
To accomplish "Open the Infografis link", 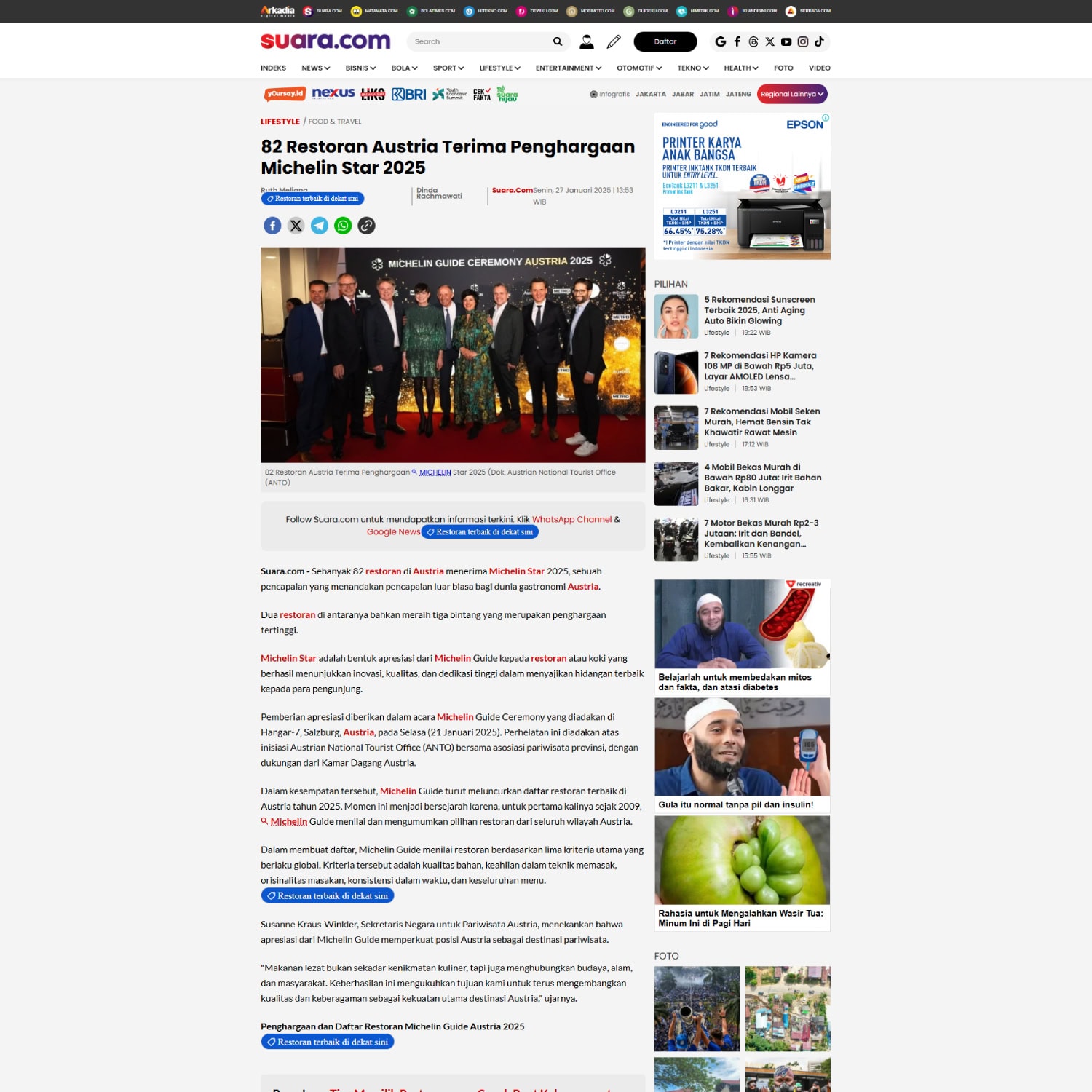I will pyautogui.click(x=610, y=94).
